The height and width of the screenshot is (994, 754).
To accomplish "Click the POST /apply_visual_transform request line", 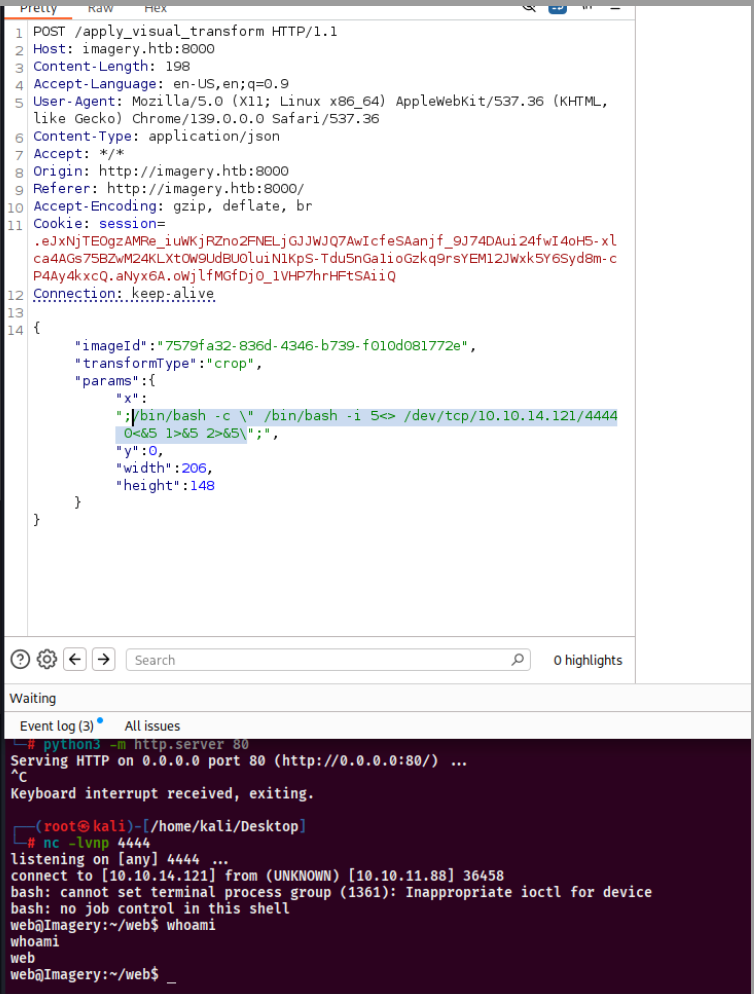I will (185, 31).
